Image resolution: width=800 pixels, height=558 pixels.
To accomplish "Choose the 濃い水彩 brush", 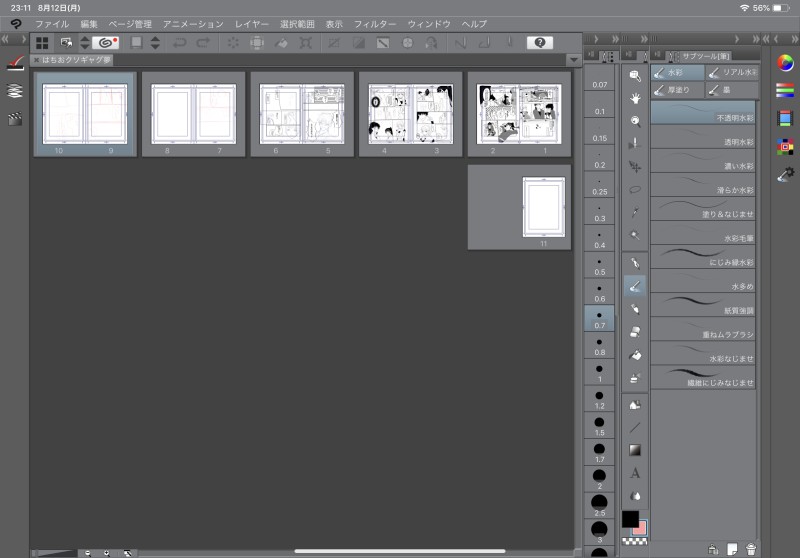I will 703,161.
